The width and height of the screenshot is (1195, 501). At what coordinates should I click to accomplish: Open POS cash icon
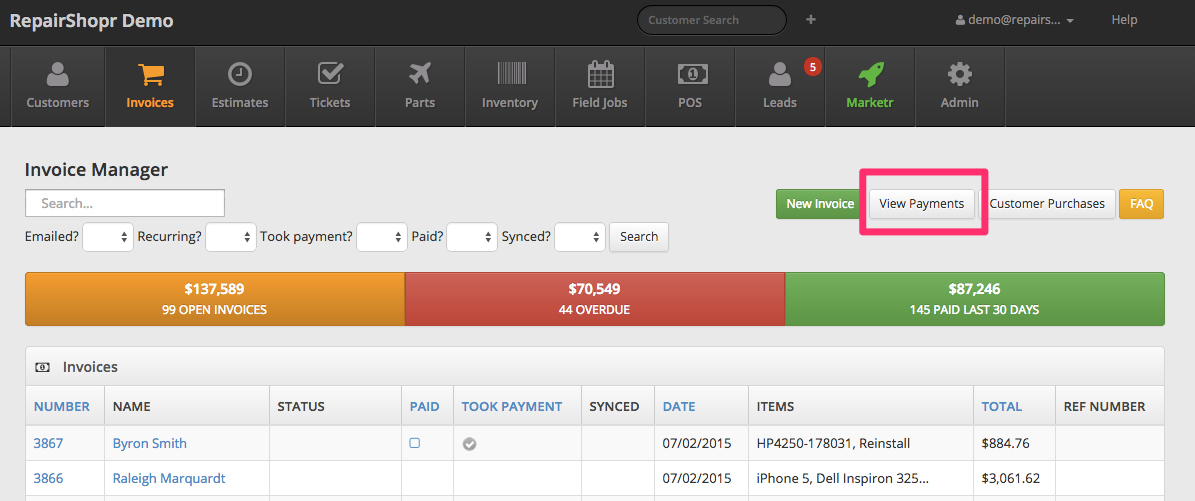pyautogui.click(x=690, y=75)
